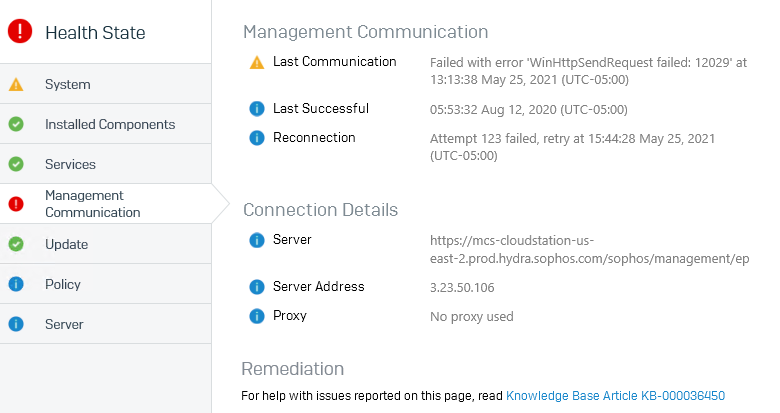Image resolution: width=780 pixels, height=413 pixels.
Task: Select the Server item in sidebar
Action: click(105, 324)
